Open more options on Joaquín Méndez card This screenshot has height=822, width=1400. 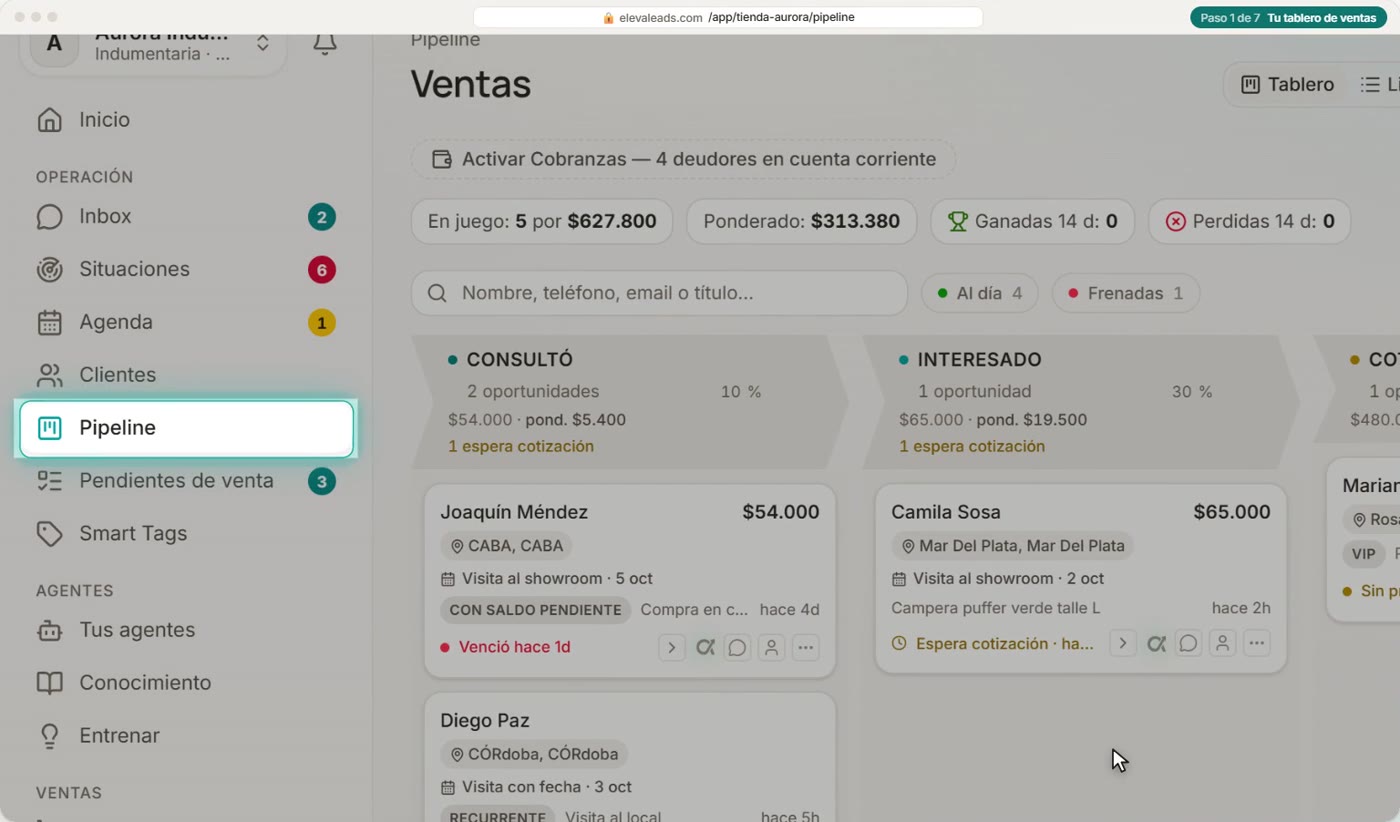coord(805,648)
